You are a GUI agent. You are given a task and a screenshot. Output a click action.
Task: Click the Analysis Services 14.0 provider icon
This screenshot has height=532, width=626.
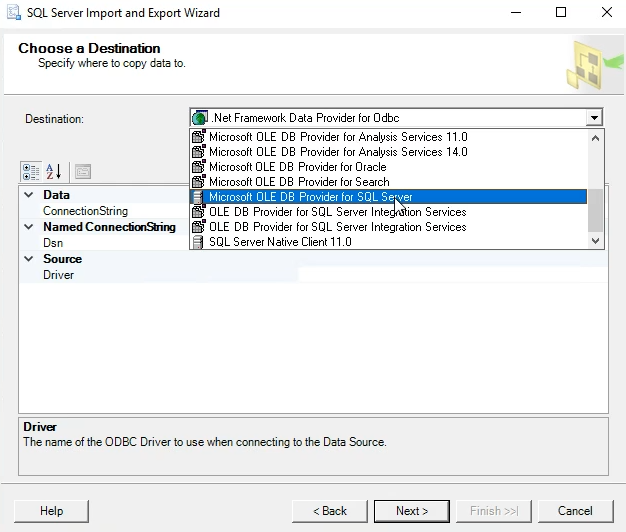198,152
